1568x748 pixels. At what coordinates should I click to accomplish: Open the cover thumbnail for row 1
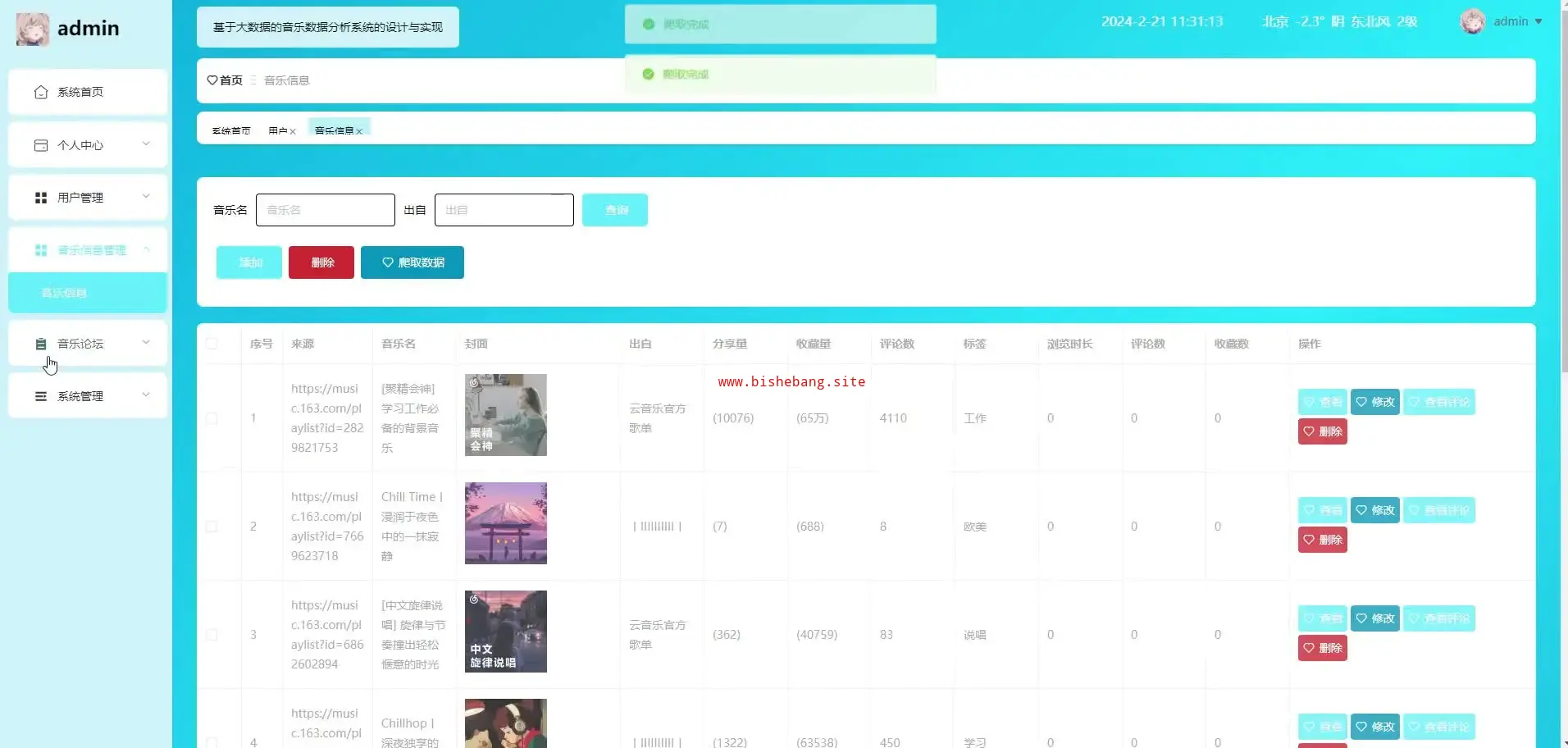click(506, 415)
